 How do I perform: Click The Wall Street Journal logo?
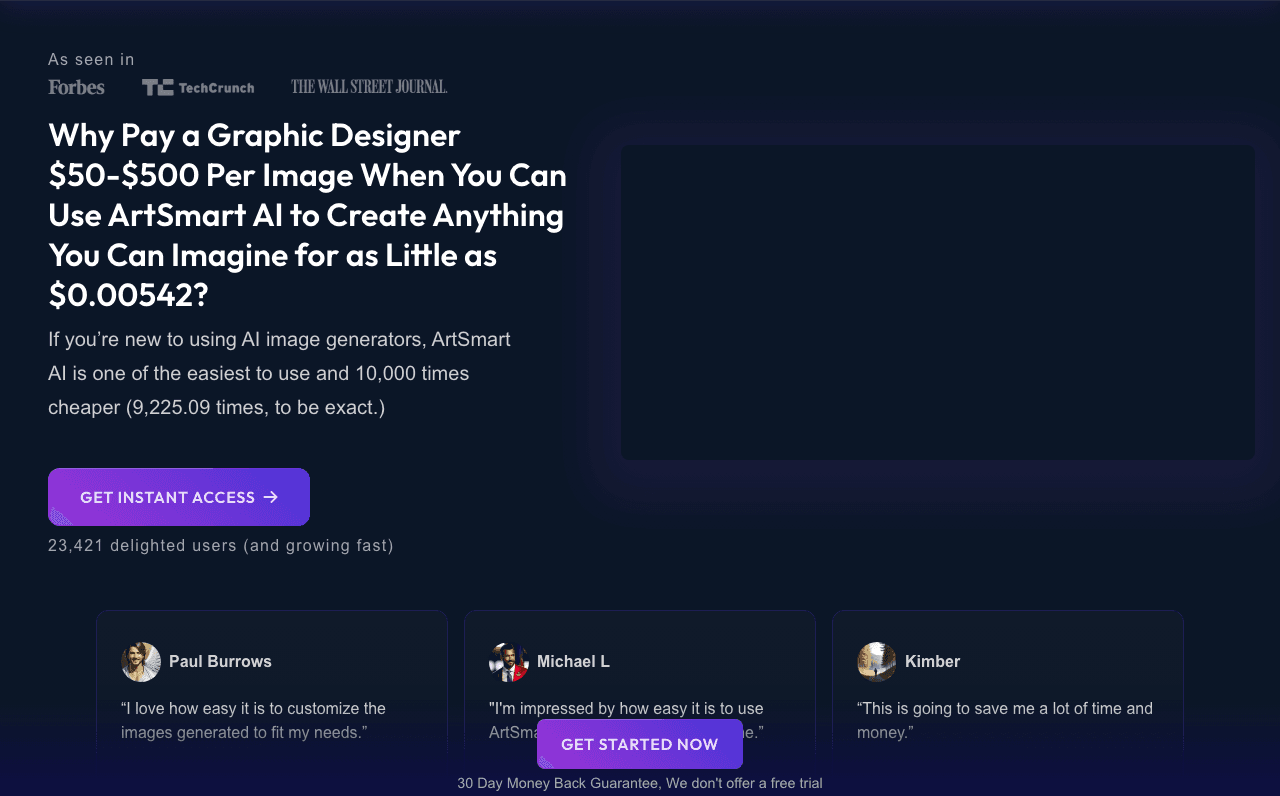point(369,87)
